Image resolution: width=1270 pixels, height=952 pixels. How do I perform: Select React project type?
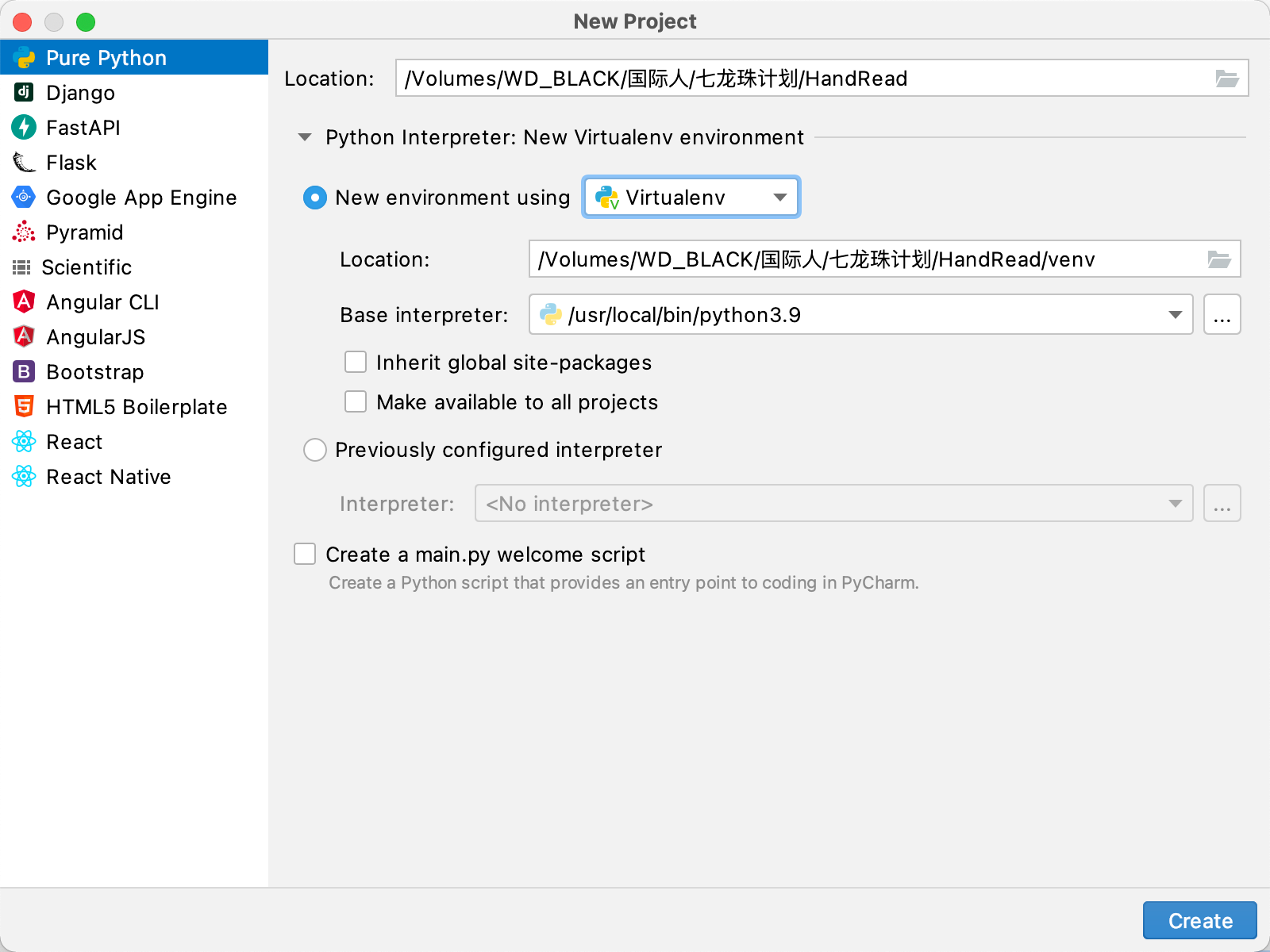point(134,441)
